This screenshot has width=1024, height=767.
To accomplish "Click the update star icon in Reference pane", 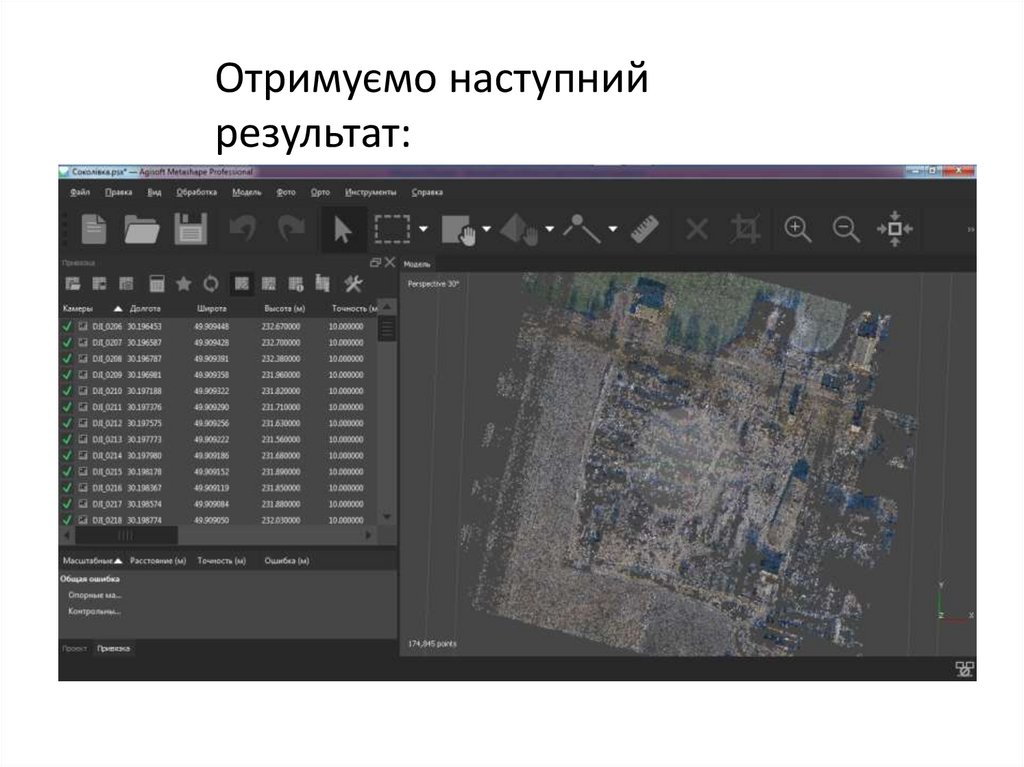I will (x=184, y=283).
